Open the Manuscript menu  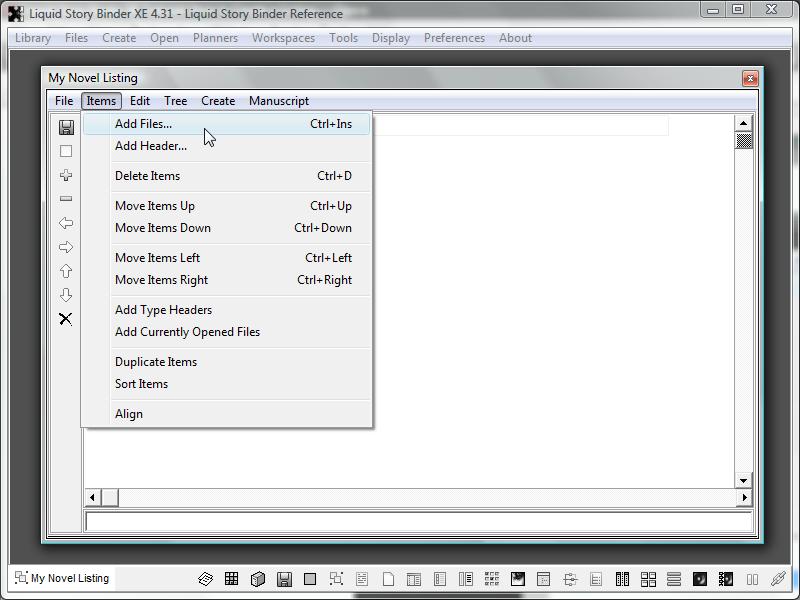[x=278, y=101]
